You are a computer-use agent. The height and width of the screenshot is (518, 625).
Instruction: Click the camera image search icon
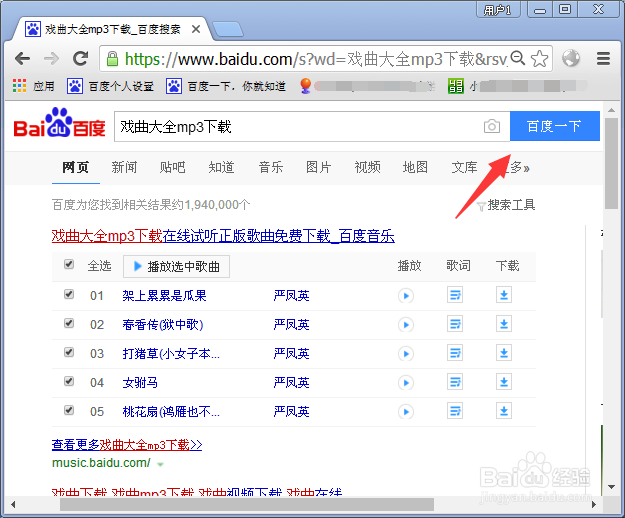pyautogui.click(x=491, y=126)
